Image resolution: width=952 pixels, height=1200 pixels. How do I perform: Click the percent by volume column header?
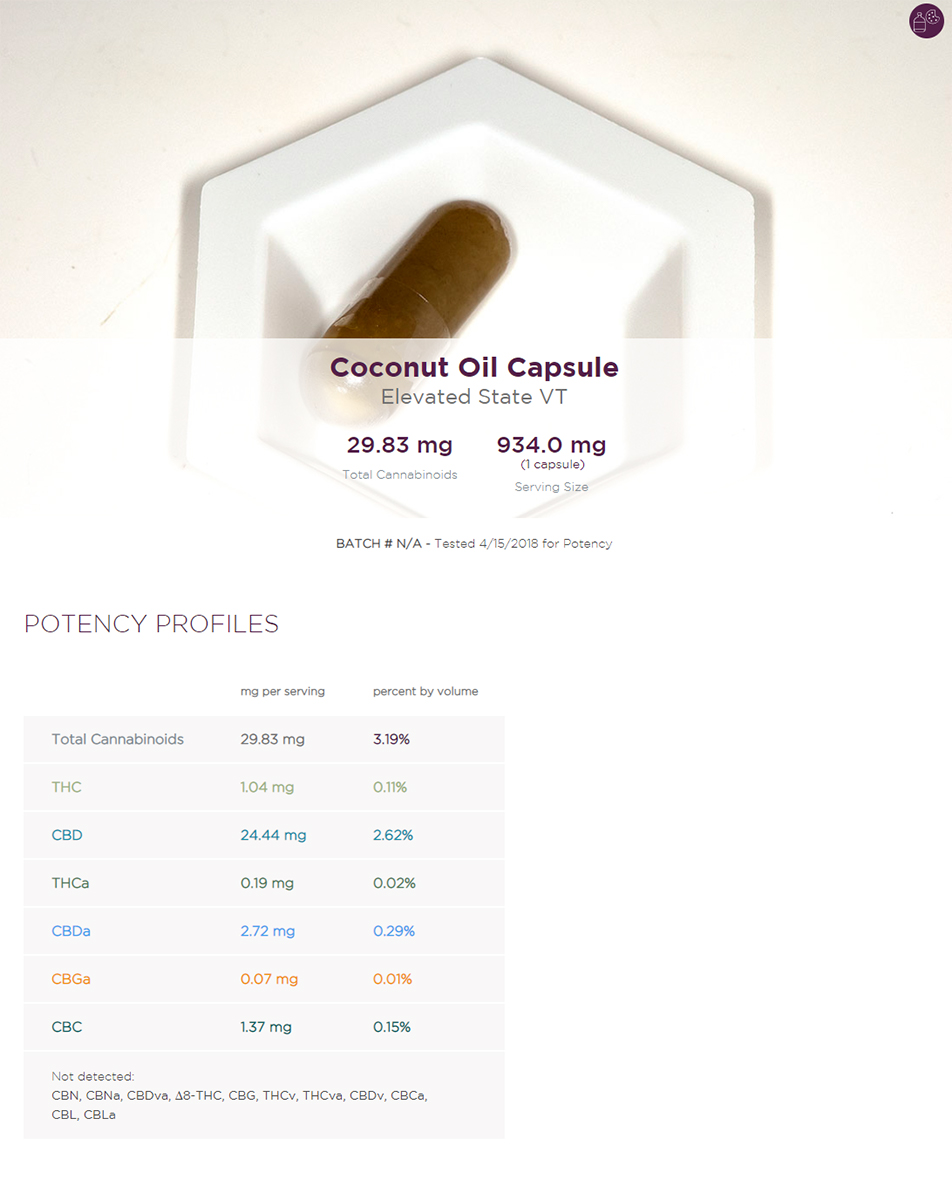(x=426, y=691)
